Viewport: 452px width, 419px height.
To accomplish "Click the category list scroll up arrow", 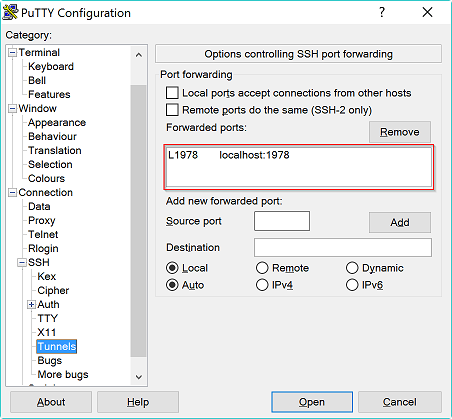I will point(139,55).
